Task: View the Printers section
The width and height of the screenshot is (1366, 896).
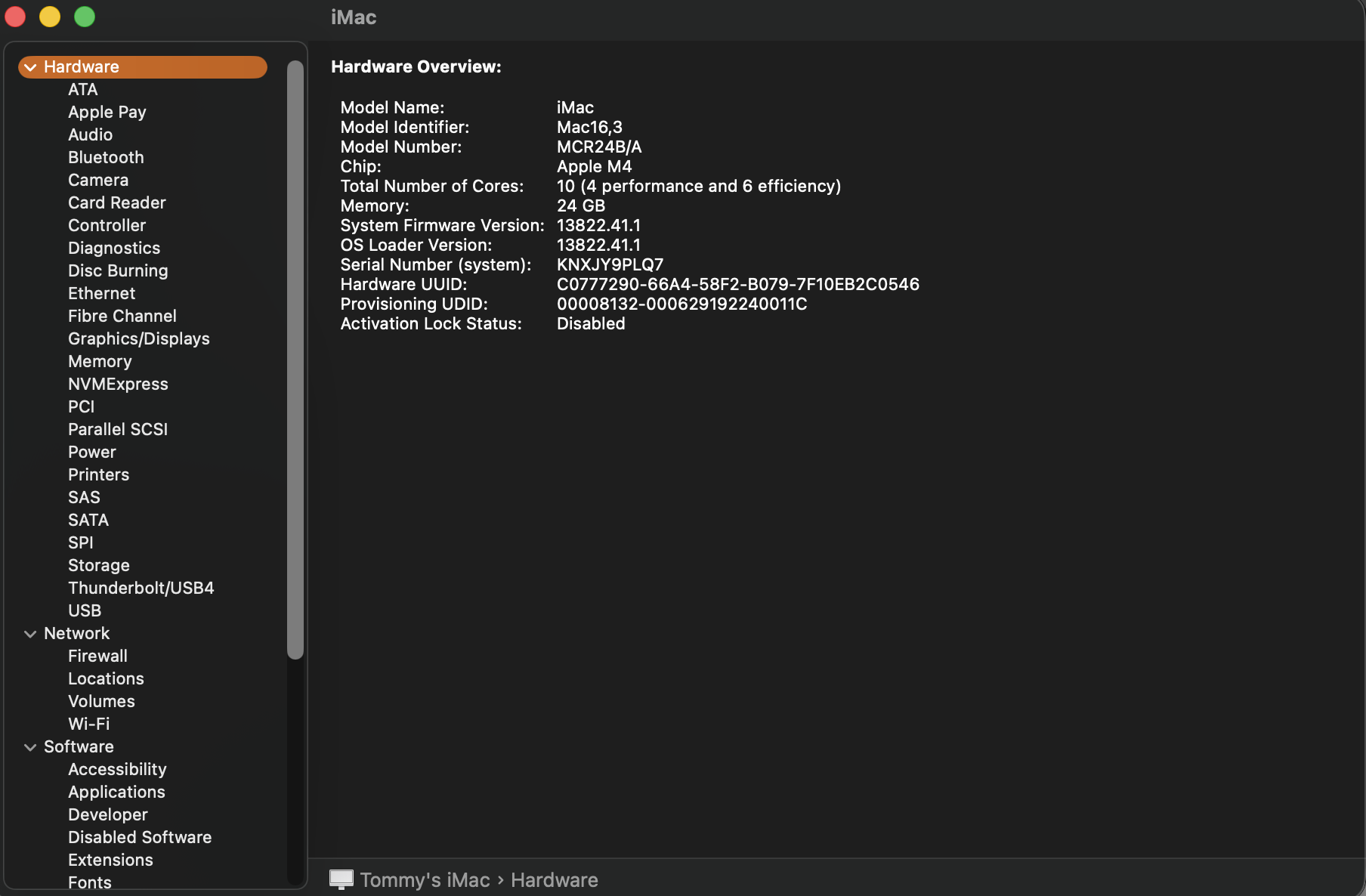Action: [x=98, y=474]
